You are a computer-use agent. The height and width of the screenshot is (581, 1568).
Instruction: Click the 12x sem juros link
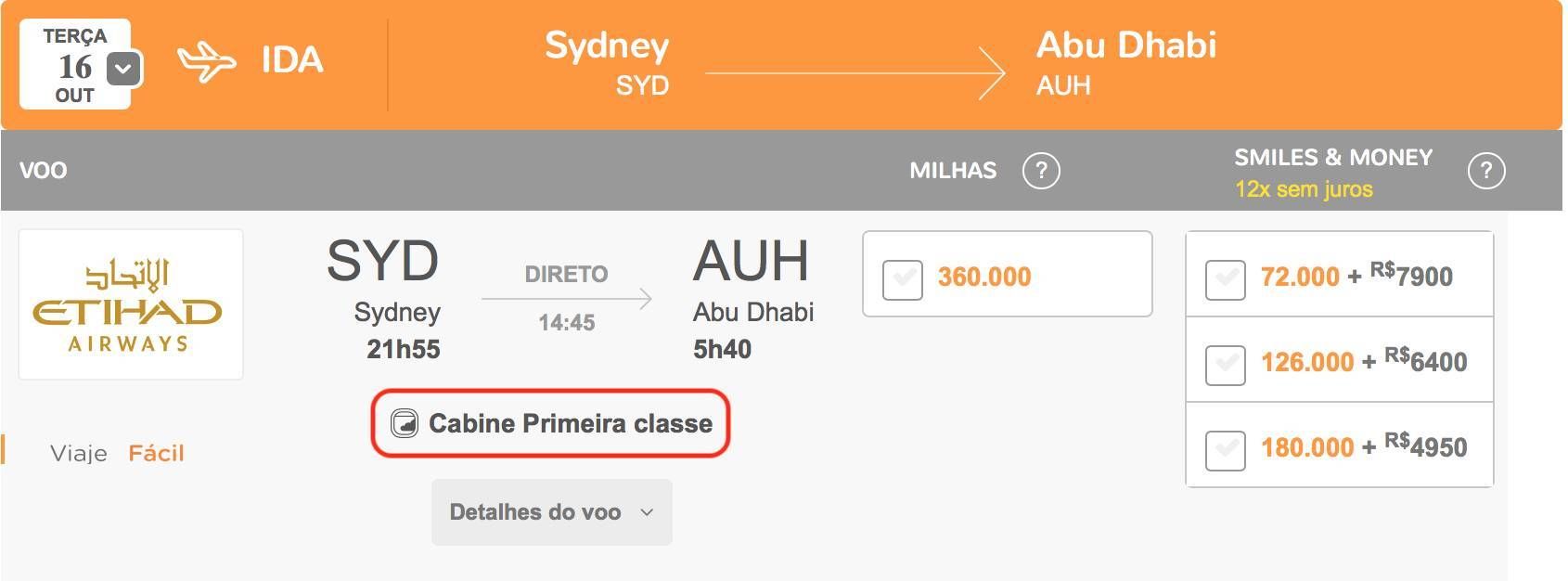point(1304,188)
